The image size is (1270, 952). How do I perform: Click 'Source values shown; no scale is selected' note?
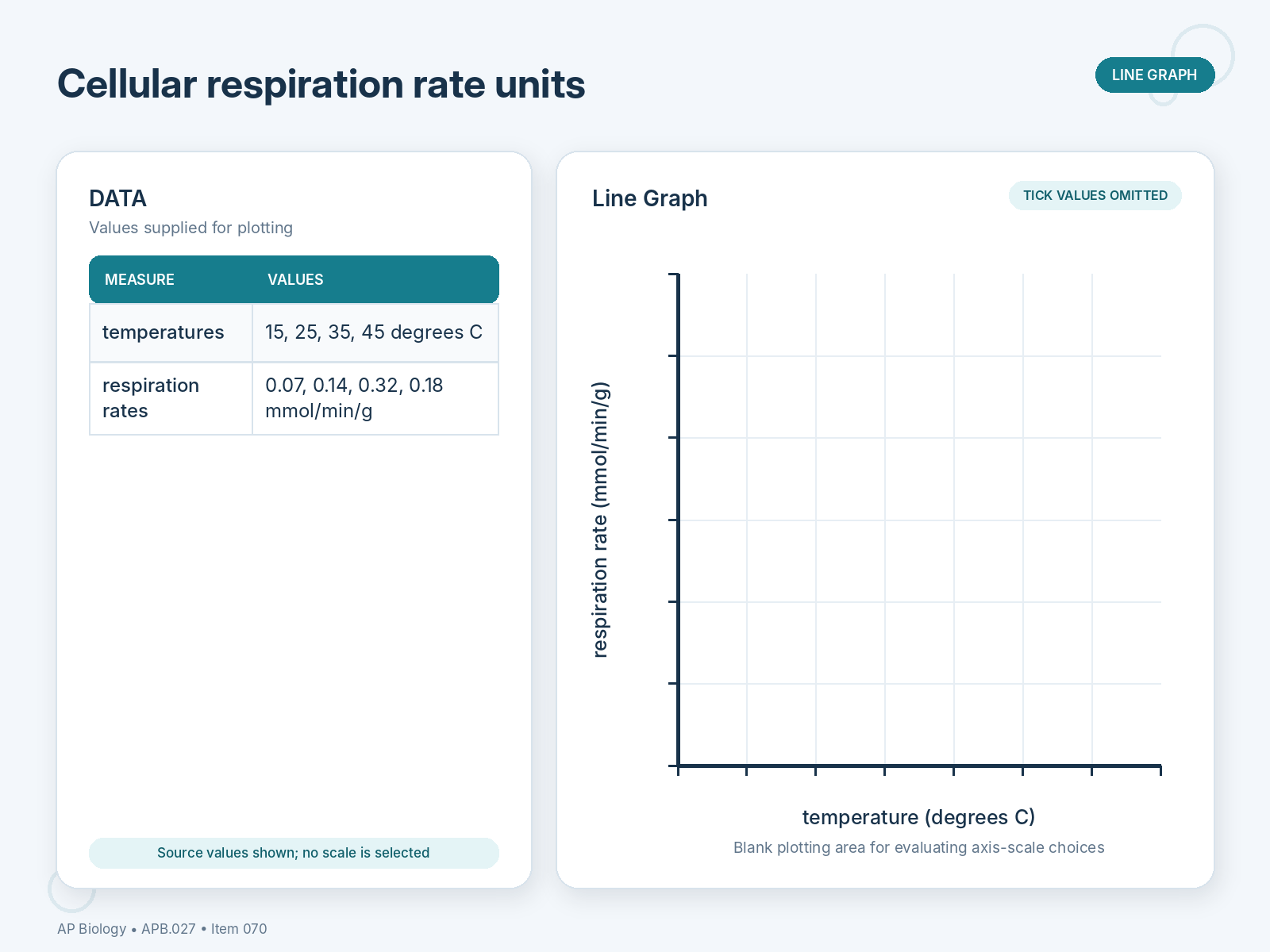(x=294, y=853)
